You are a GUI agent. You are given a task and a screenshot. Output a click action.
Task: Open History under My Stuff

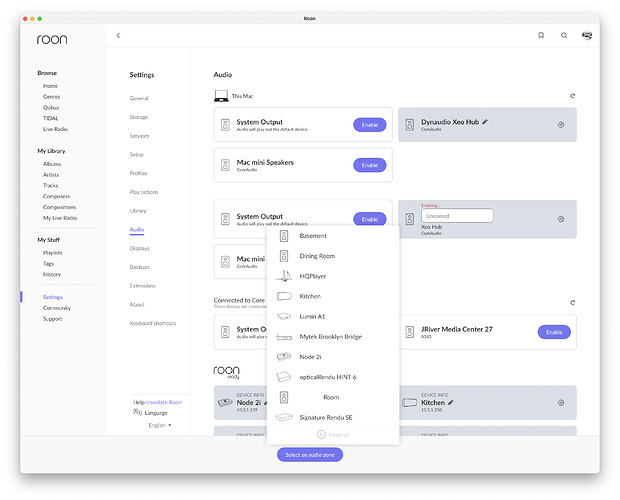click(x=52, y=275)
